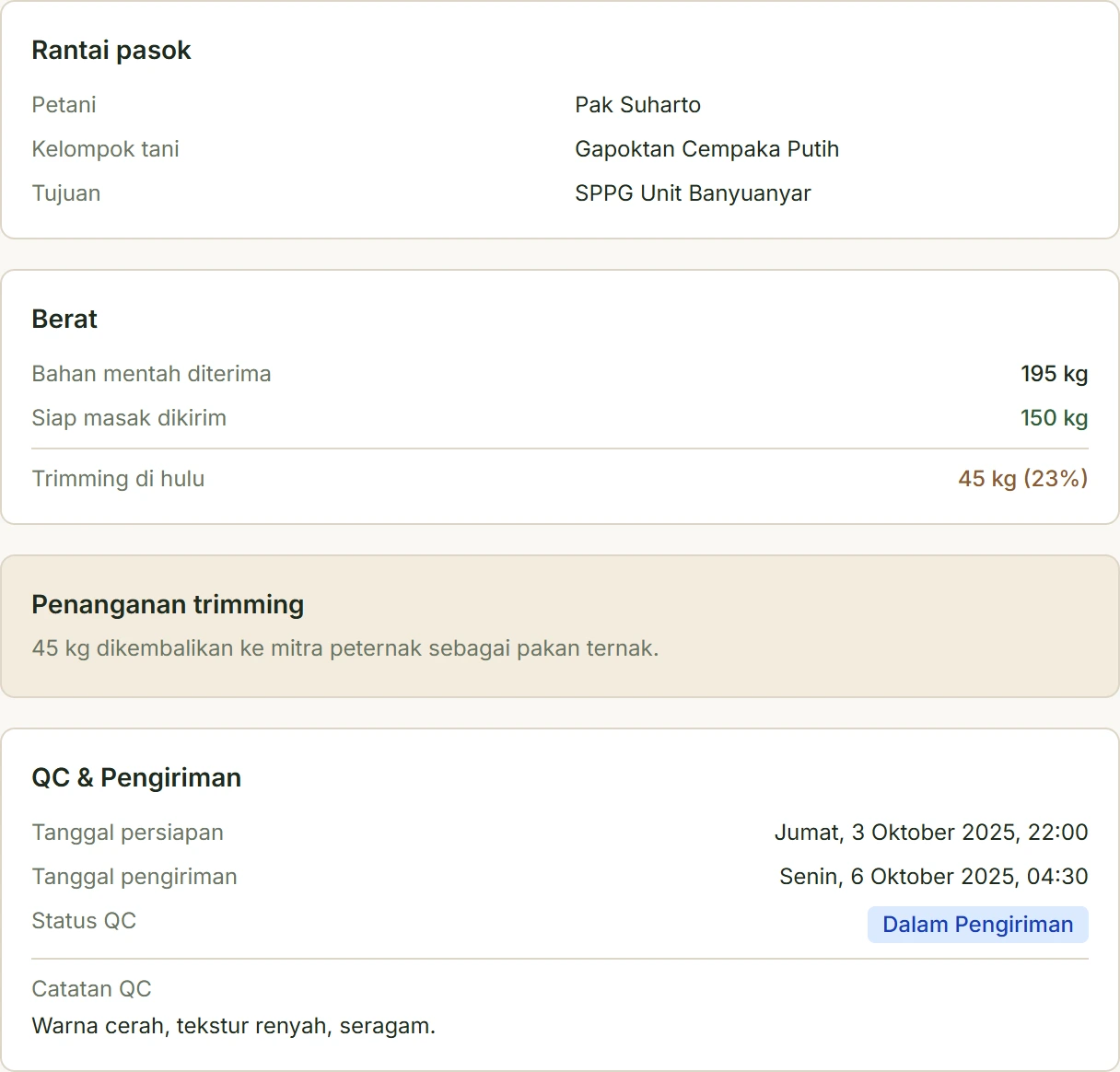Click 'Gapoktan Cempaka Putih' value
This screenshot has width=1120, height=1072.
click(x=707, y=149)
